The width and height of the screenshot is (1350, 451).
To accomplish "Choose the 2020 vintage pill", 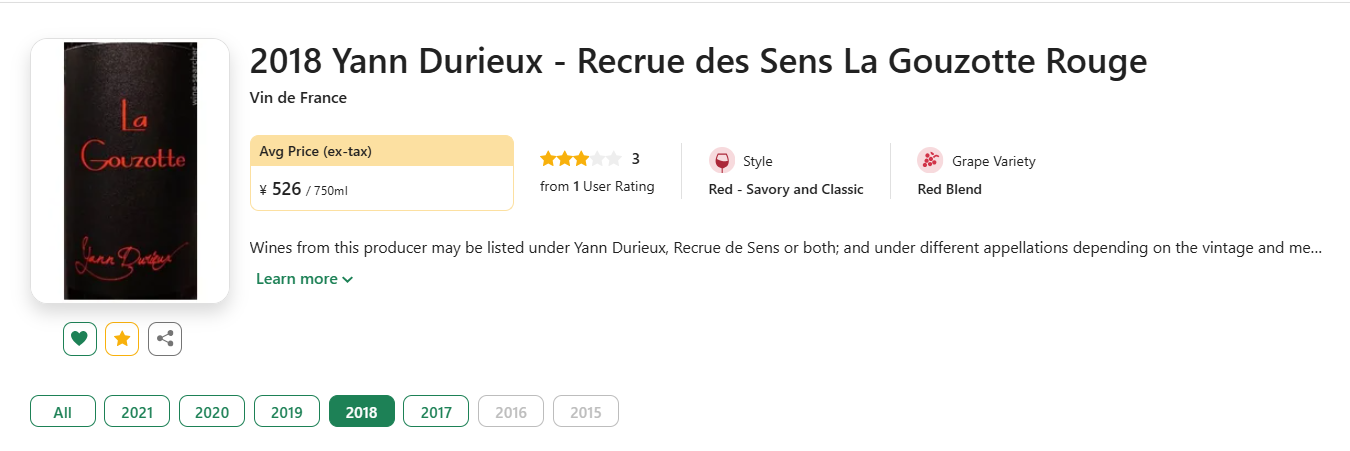I will click(212, 412).
